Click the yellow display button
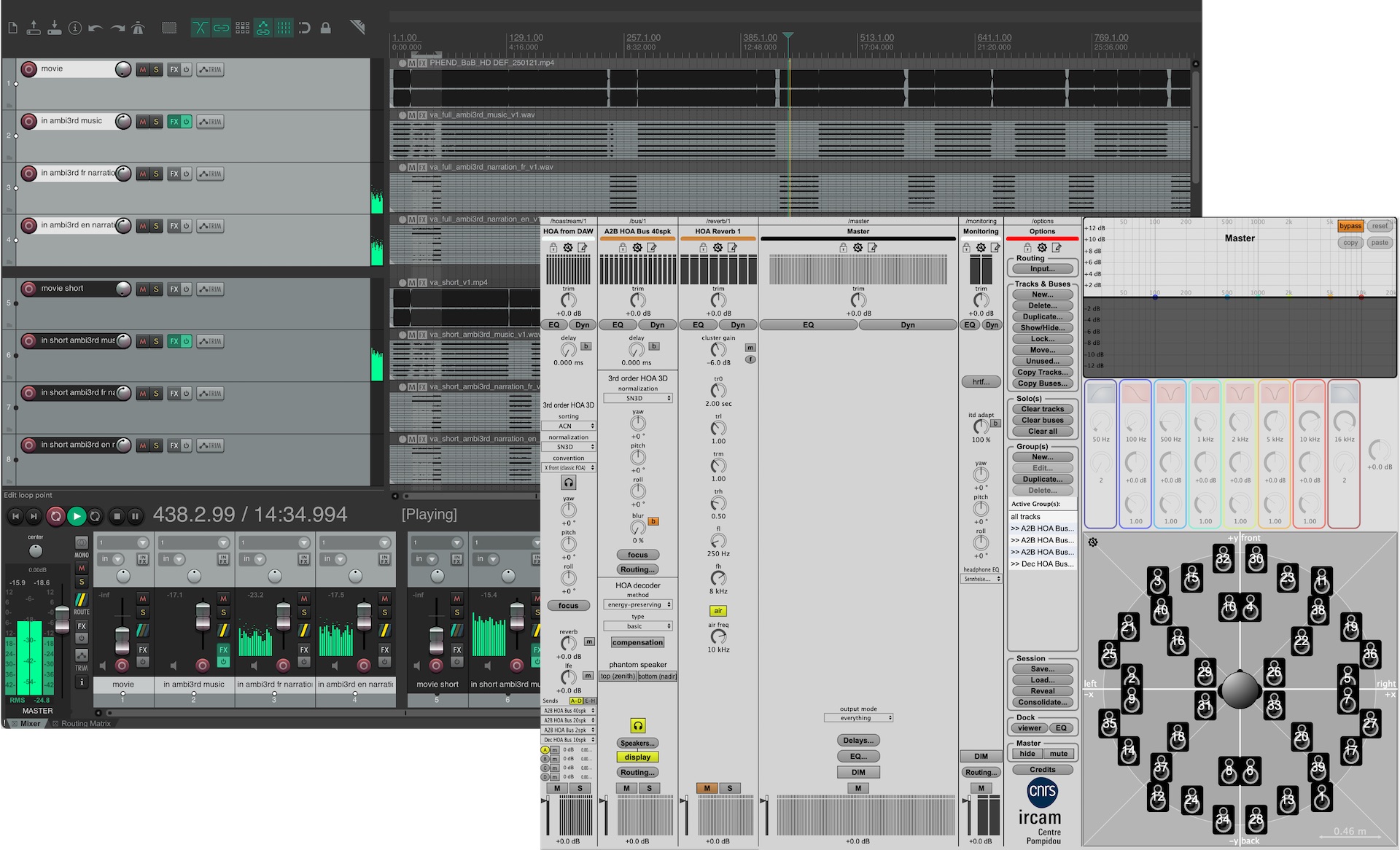This screenshot has width=1400, height=850. coord(637,757)
